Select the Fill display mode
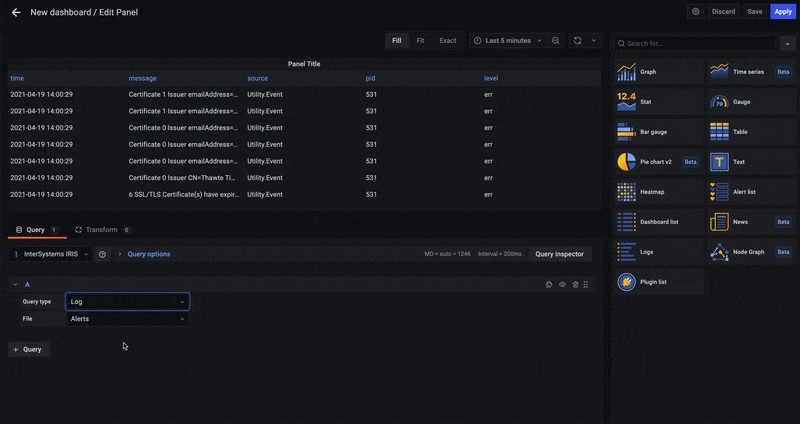This screenshot has height=424, width=800. (x=396, y=41)
